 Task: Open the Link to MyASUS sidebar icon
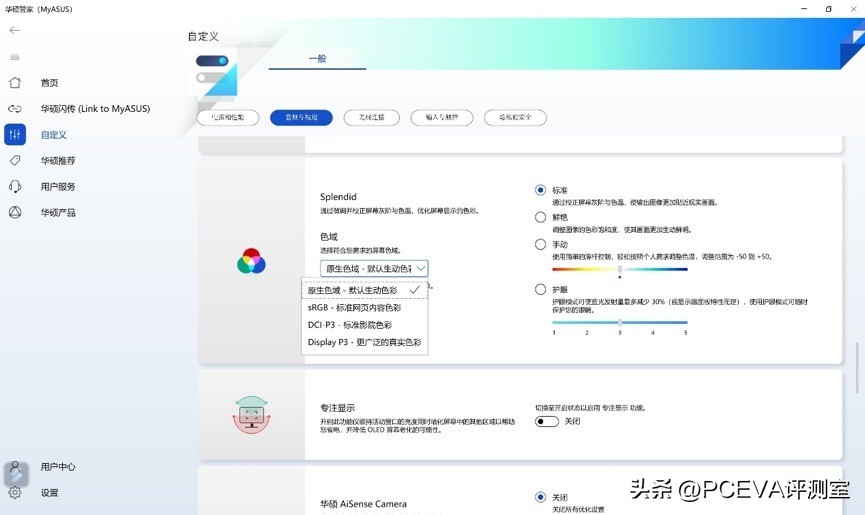[x=15, y=109]
